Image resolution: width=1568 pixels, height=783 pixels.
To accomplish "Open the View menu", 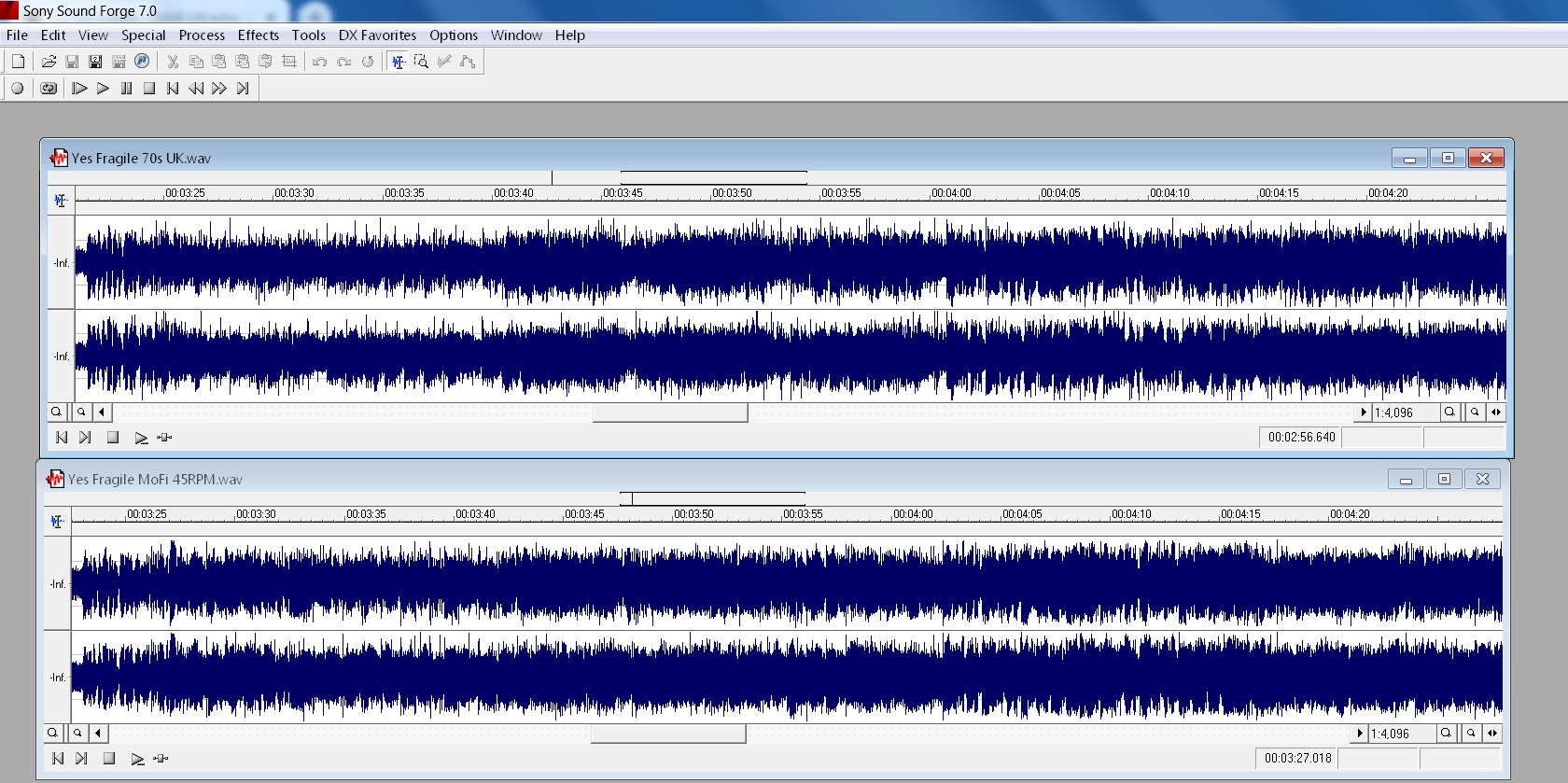I will click(93, 35).
